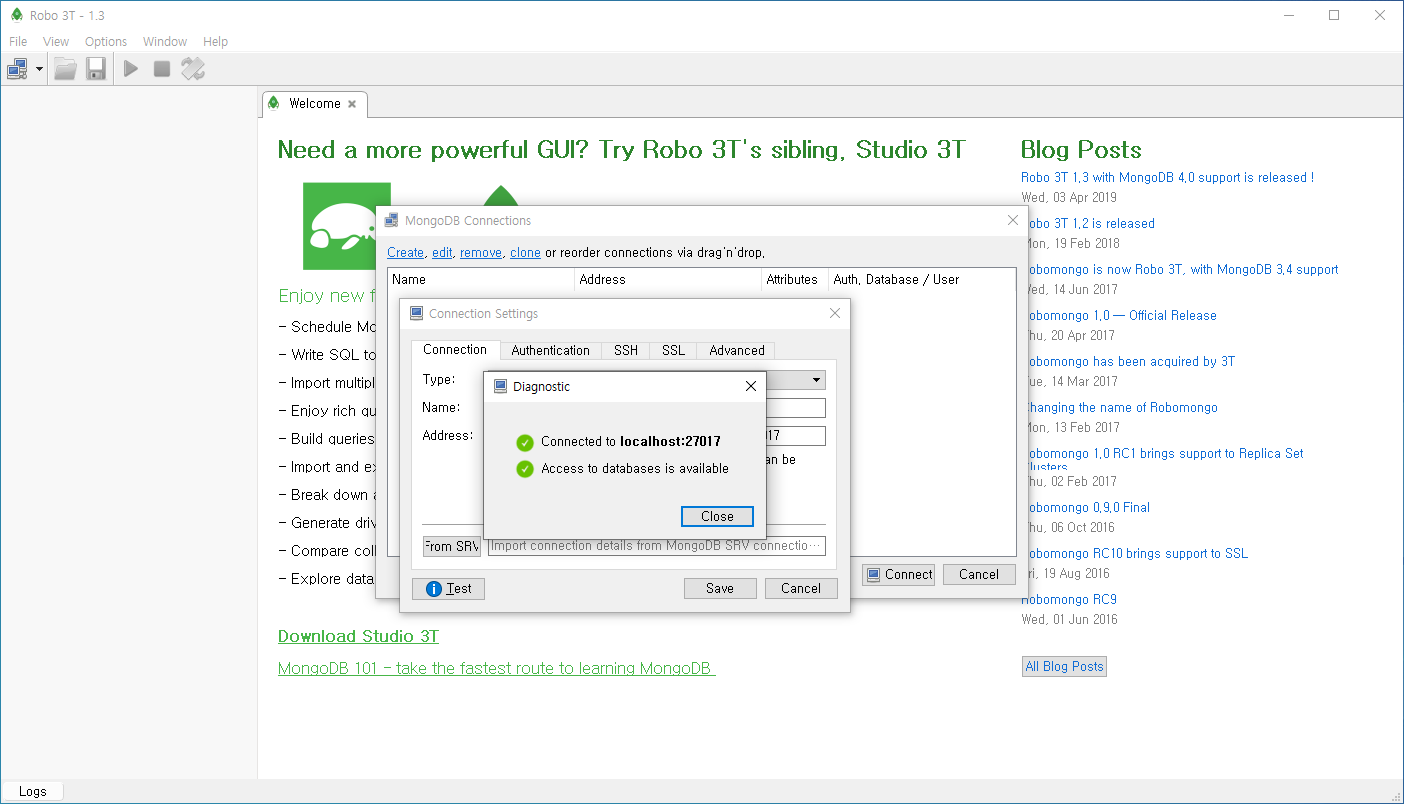Click the Create connection link
1404x804 pixels.
coord(405,253)
